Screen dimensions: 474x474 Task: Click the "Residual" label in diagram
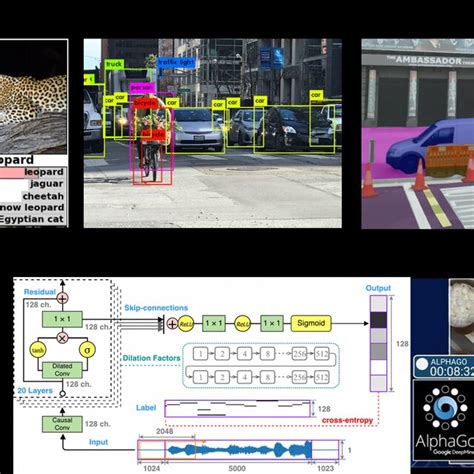(40, 292)
